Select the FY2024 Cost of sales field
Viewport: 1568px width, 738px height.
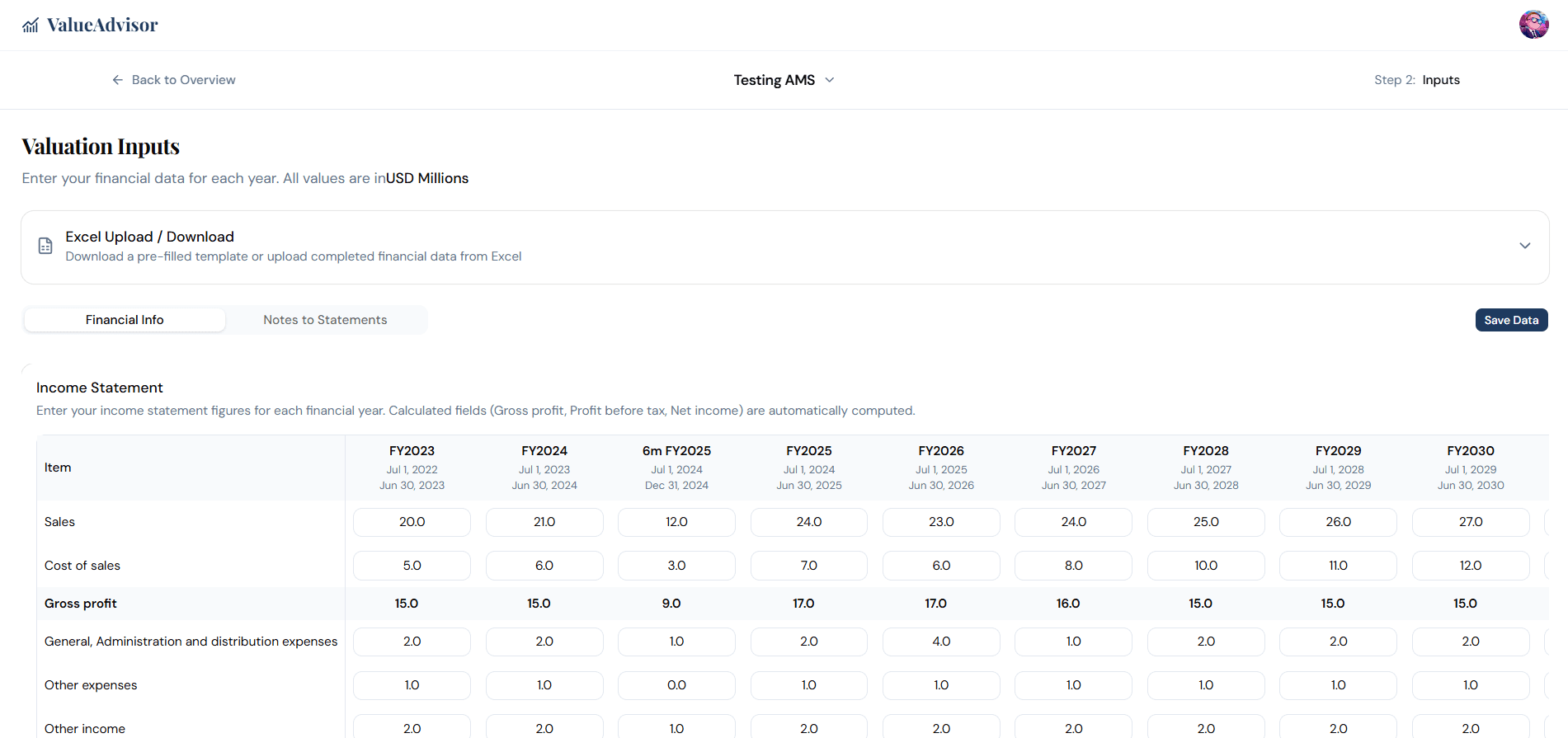coord(544,566)
